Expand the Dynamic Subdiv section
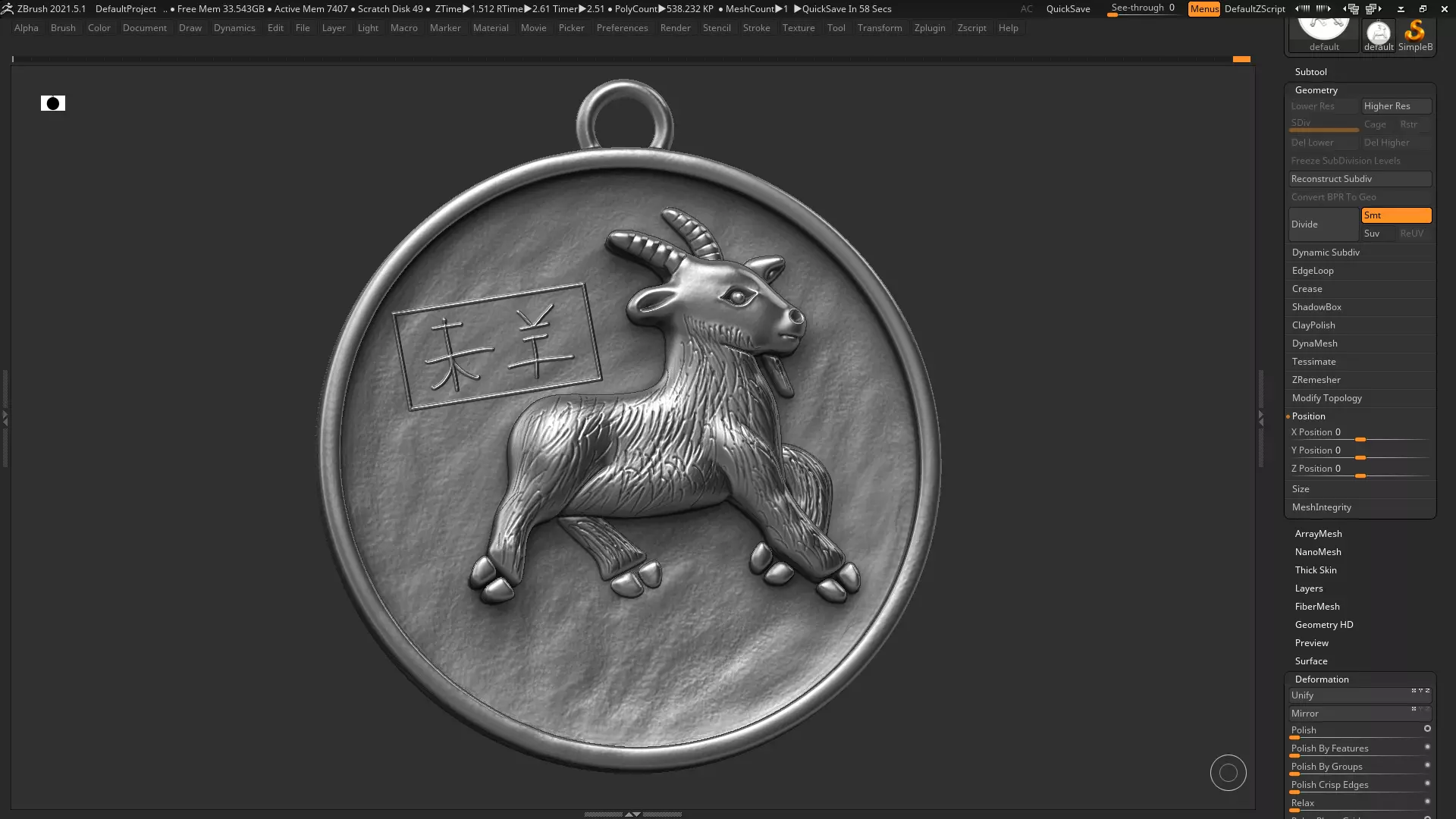The height and width of the screenshot is (819, 1456). (1326, 253)
